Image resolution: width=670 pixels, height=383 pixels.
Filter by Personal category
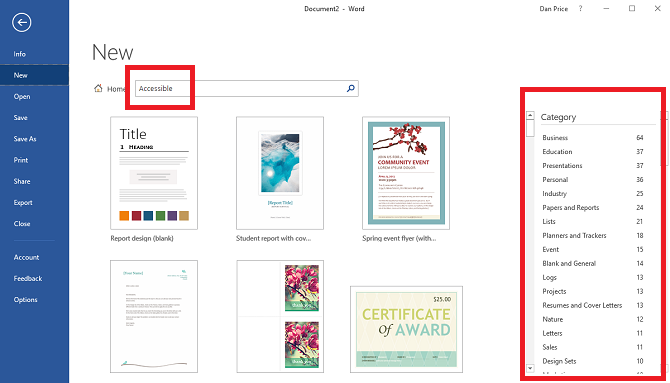point(593,180)
